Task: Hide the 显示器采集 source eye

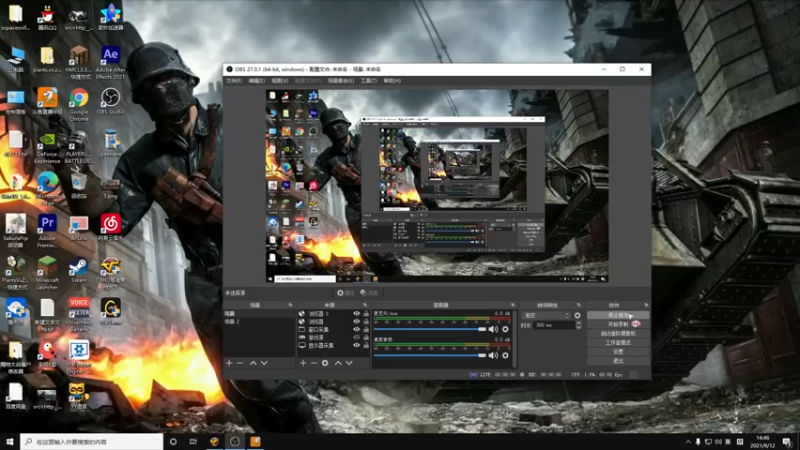Action: (357, 345)
